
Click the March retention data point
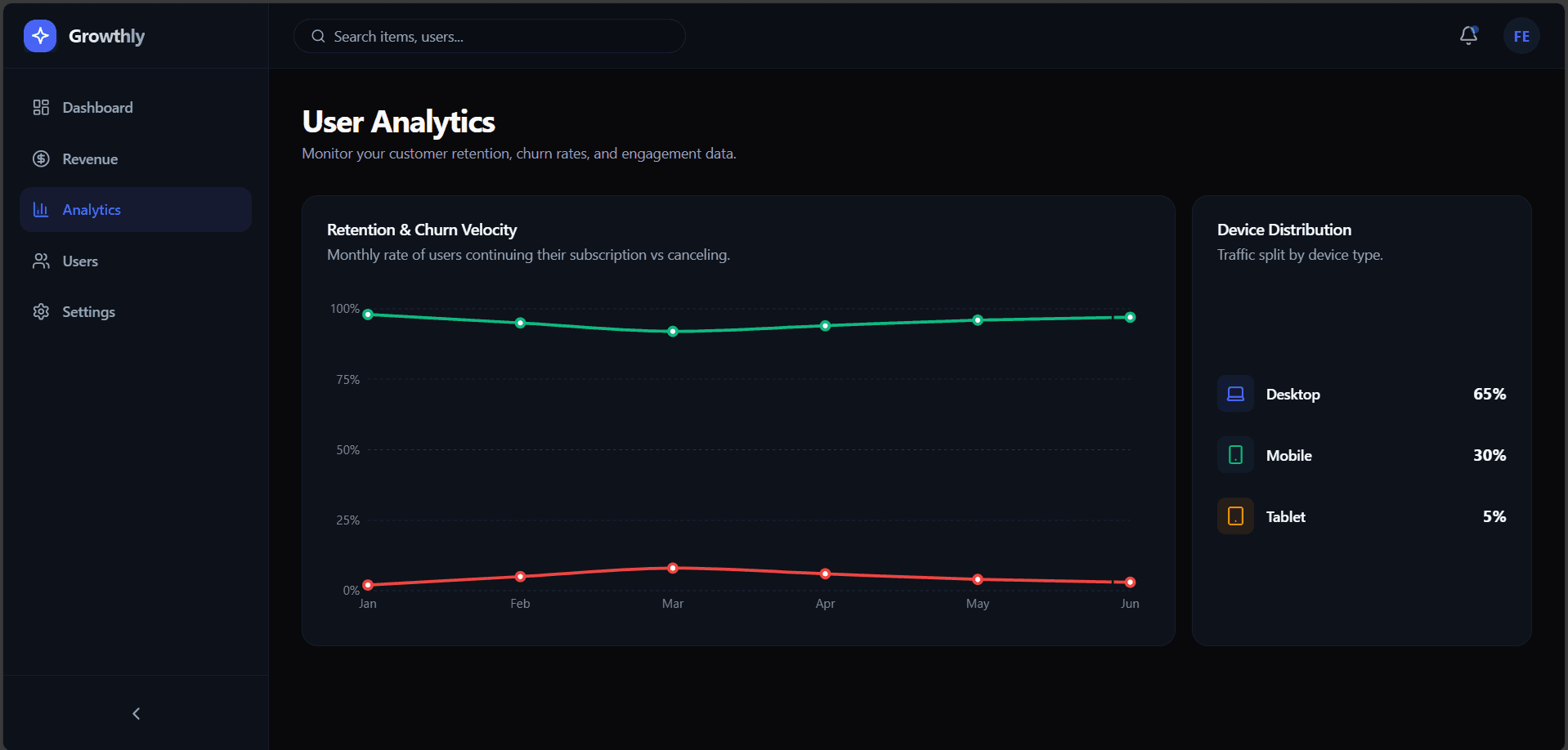tap(673, 332)
